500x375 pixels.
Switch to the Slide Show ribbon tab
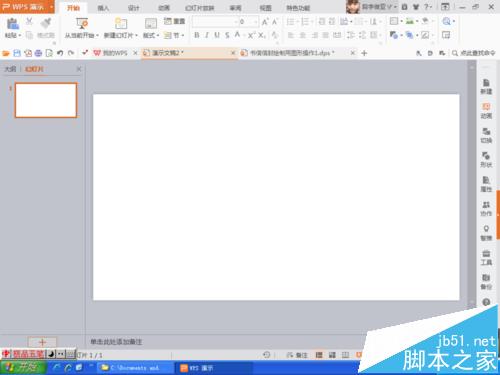tap(199, 8)
